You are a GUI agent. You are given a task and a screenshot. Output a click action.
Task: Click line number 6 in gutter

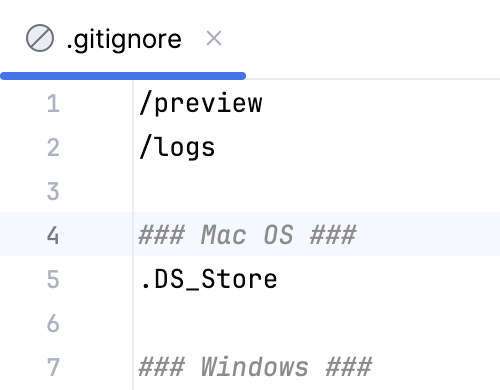tap(53, 323)
